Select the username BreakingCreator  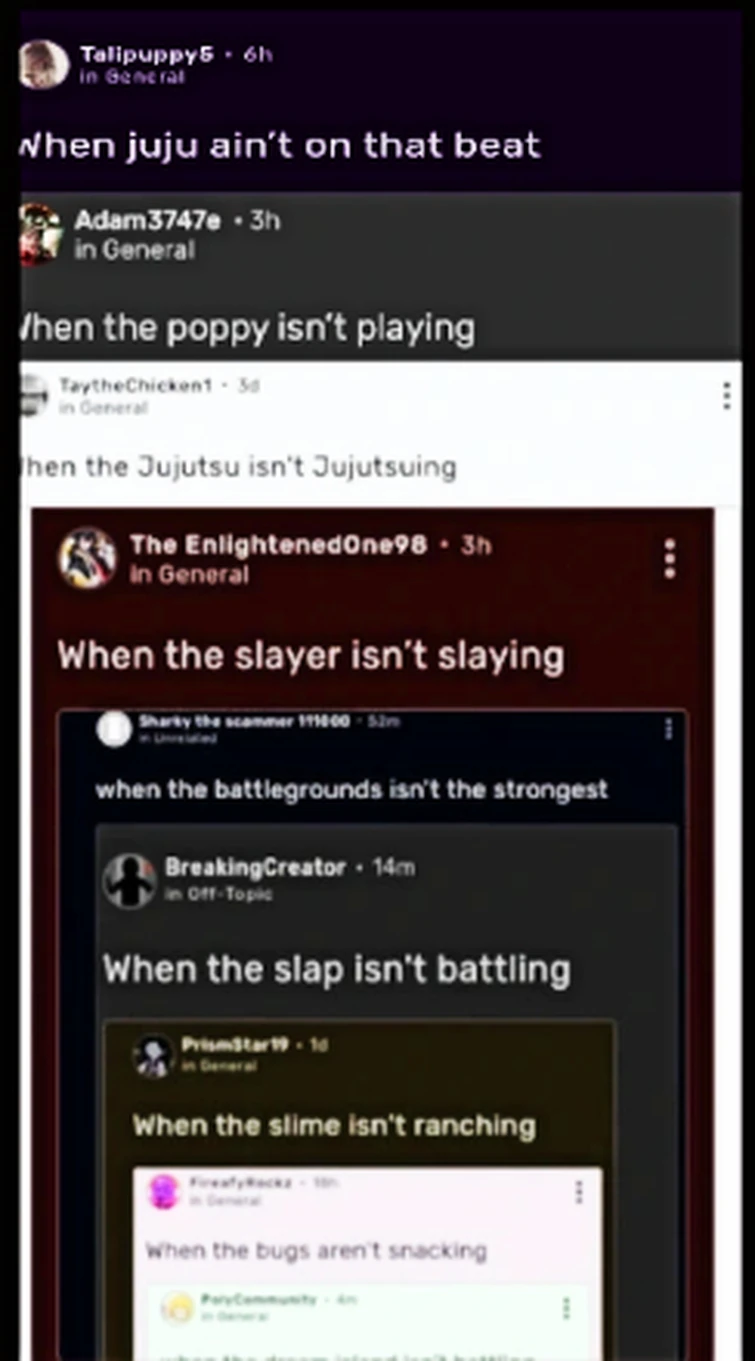tap(255, 867)
